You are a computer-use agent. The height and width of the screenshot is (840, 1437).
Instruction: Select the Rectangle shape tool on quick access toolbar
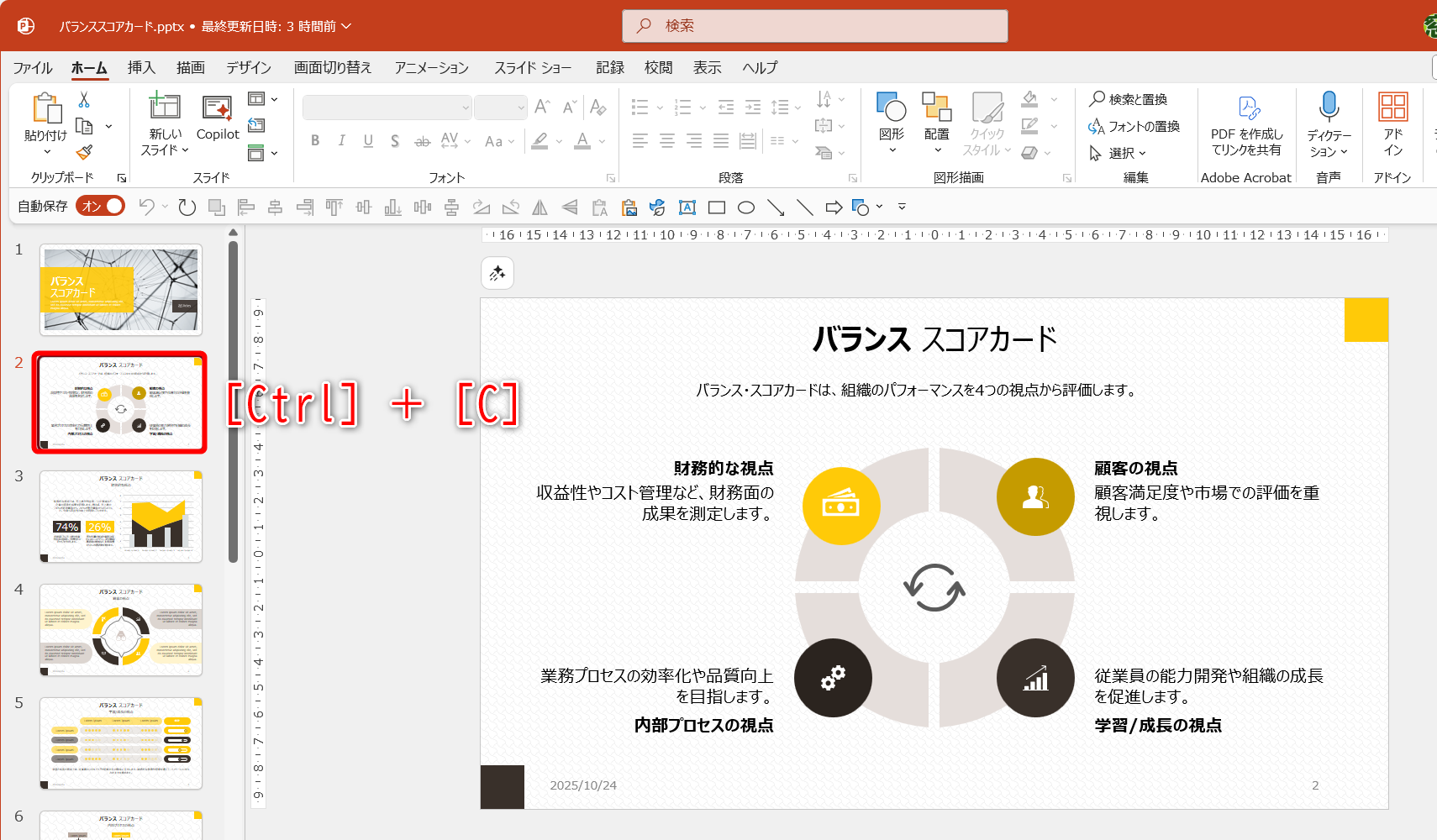click(x=716, y=207)
